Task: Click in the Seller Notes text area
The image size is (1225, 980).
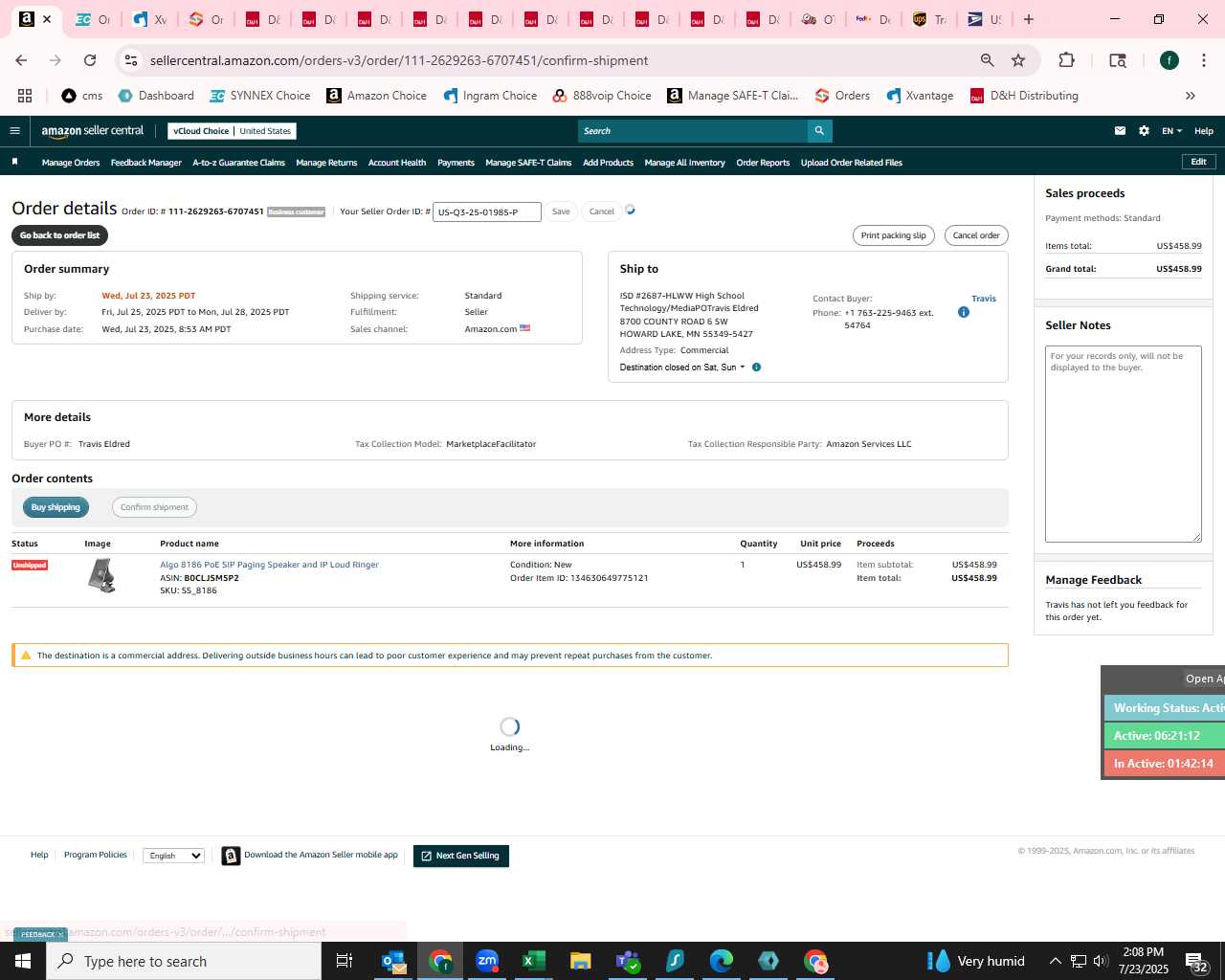Action: point(1123,444)
